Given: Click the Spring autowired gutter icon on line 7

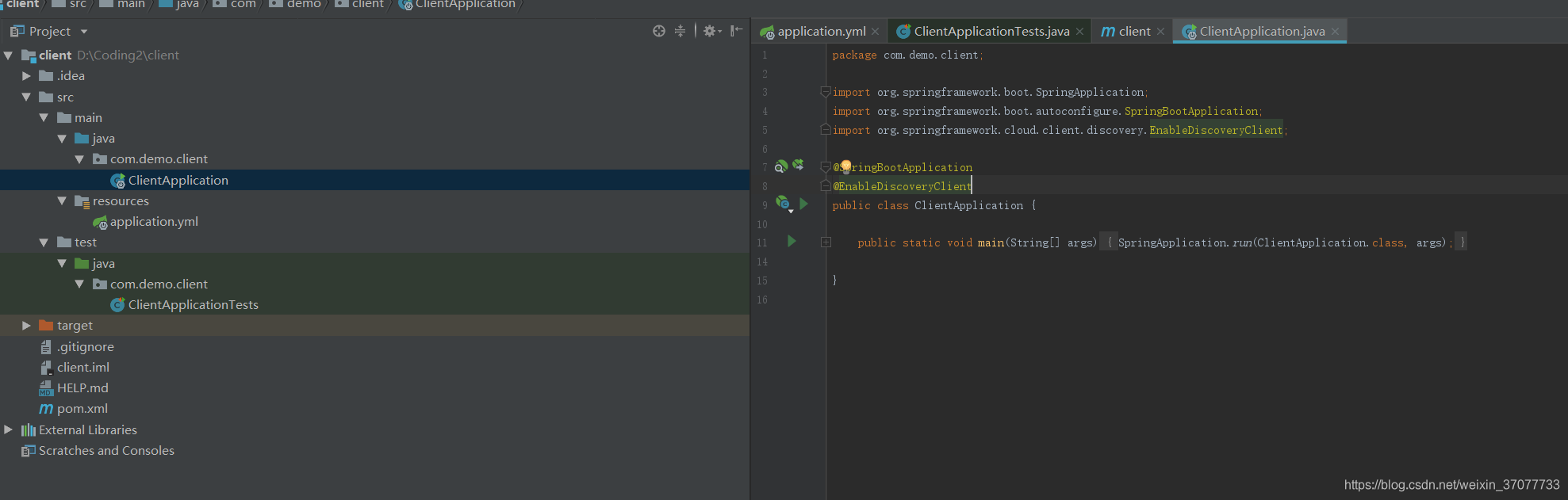Looking at the screenshot, I should pyautogui.click(x=798, y=165).
